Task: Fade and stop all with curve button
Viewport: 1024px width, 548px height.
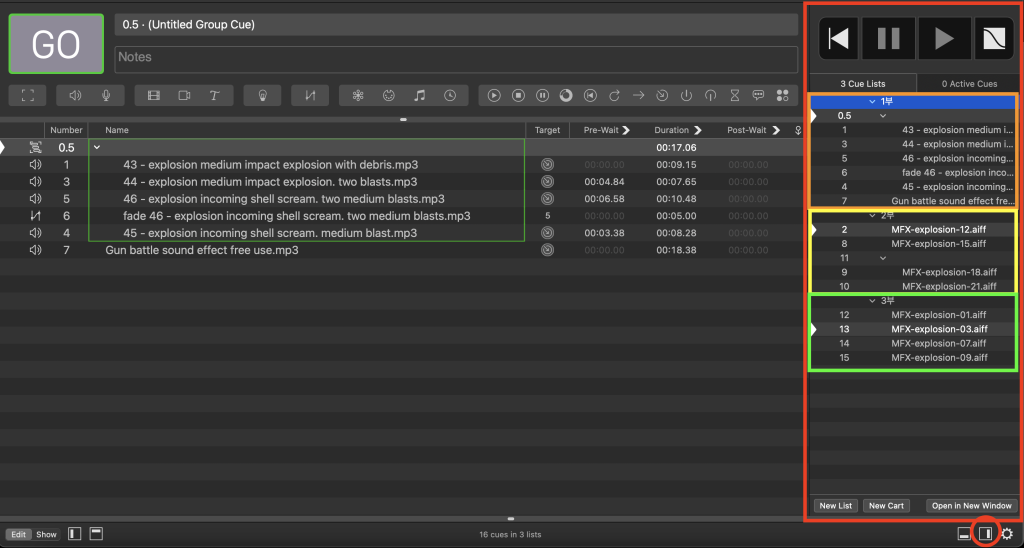Action: pyautogui.click(x=994, y=39)
